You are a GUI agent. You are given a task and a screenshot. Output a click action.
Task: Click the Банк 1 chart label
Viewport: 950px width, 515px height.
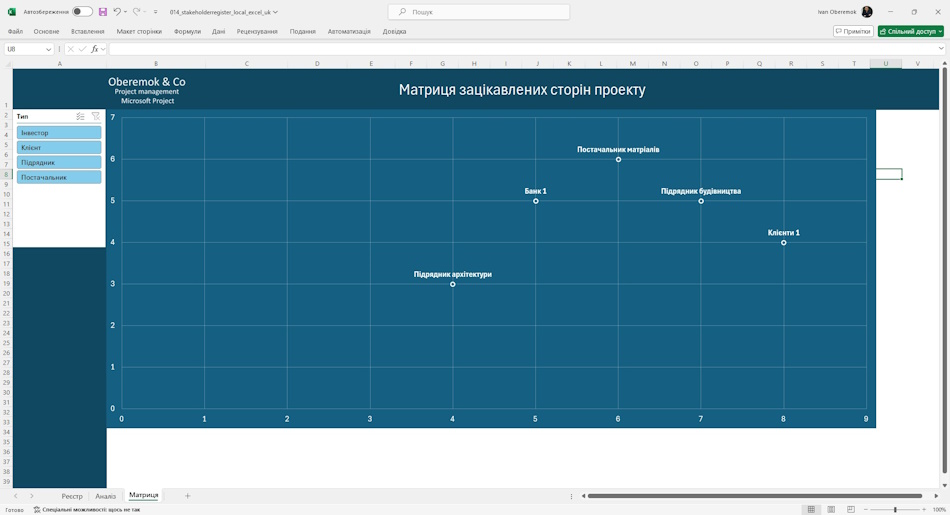536,191
